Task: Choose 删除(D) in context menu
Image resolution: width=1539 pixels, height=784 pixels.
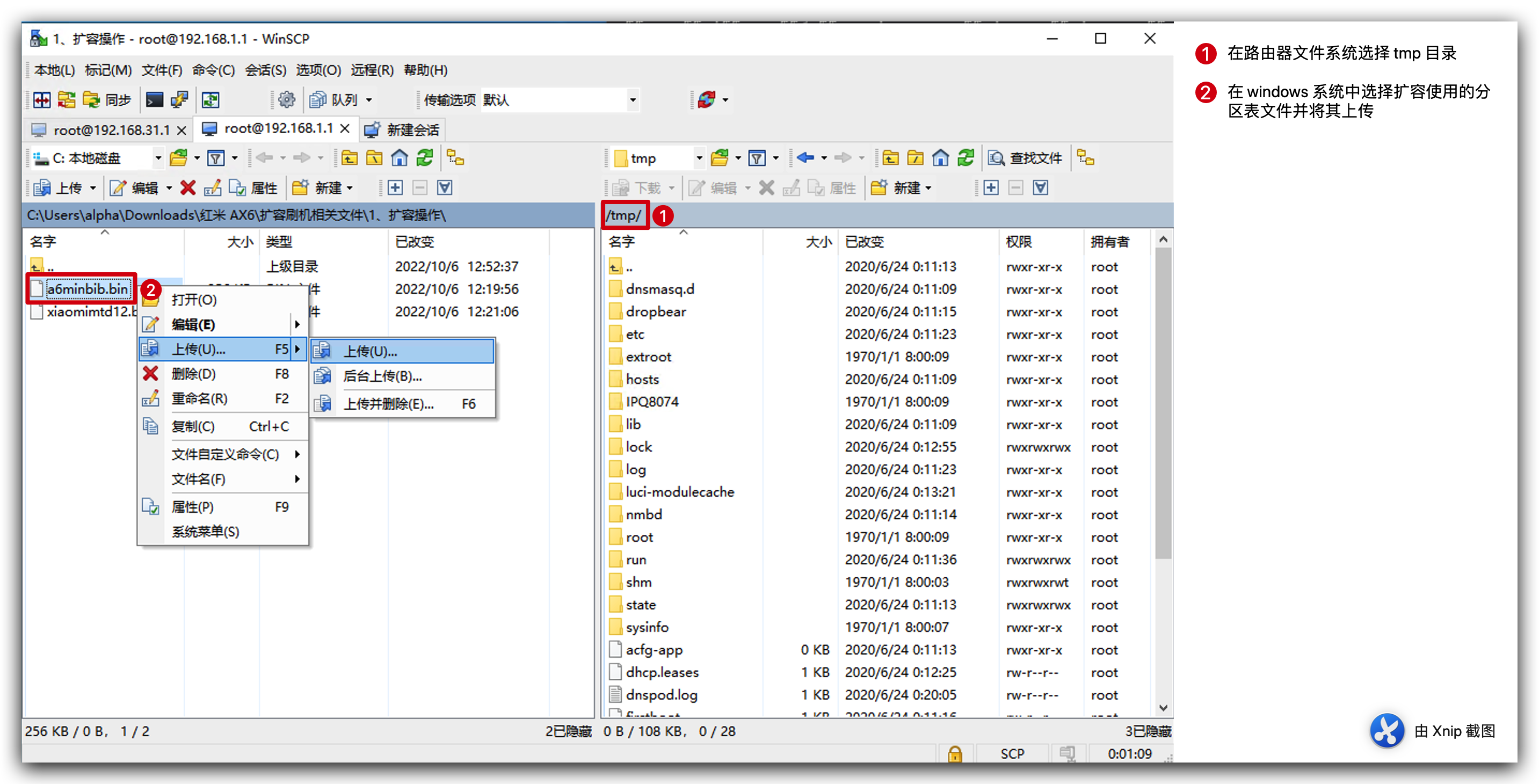Action: 223,374
